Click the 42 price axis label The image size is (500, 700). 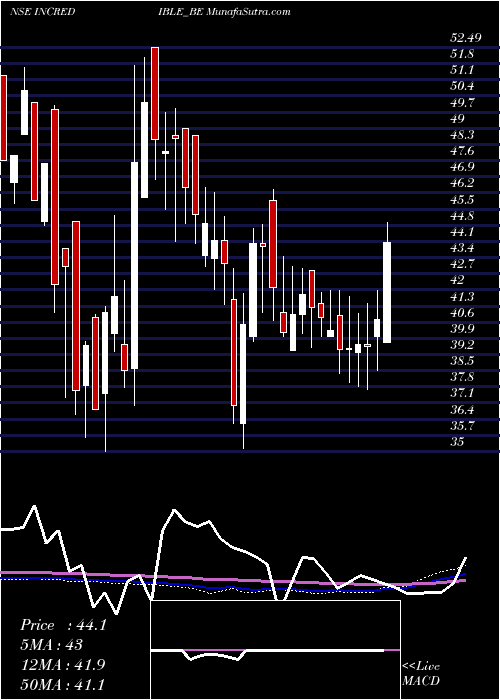click(458, 280)
